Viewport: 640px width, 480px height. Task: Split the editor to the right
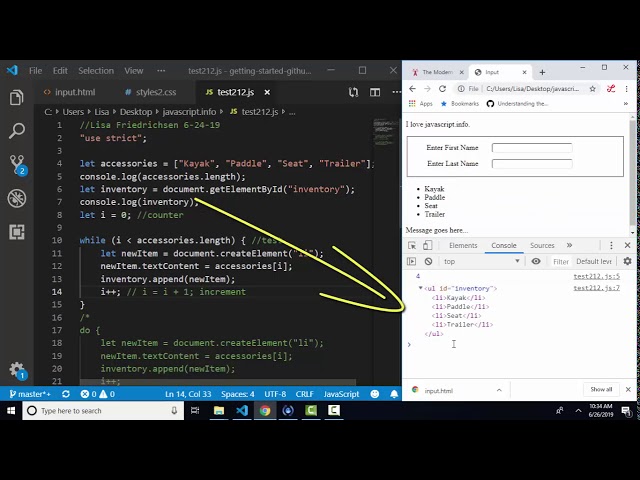click(x=375, y=92)
